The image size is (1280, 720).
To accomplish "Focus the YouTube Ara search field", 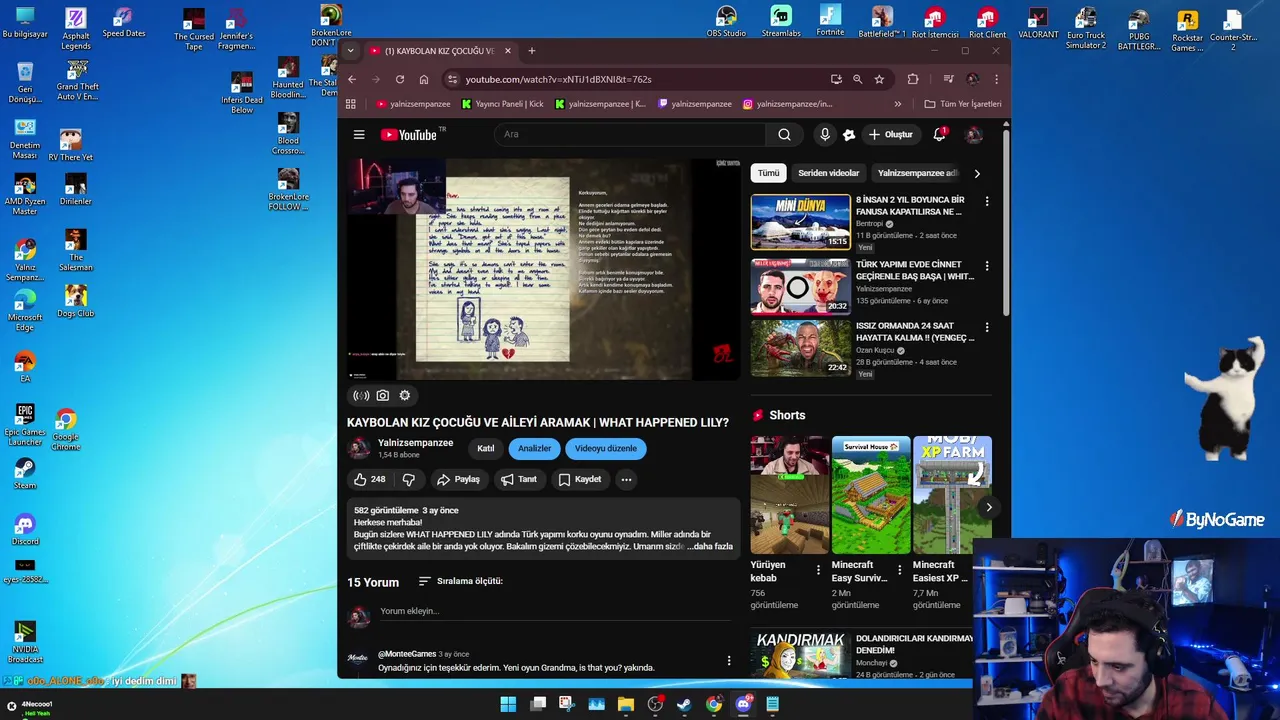I will (x=630, y=134).
